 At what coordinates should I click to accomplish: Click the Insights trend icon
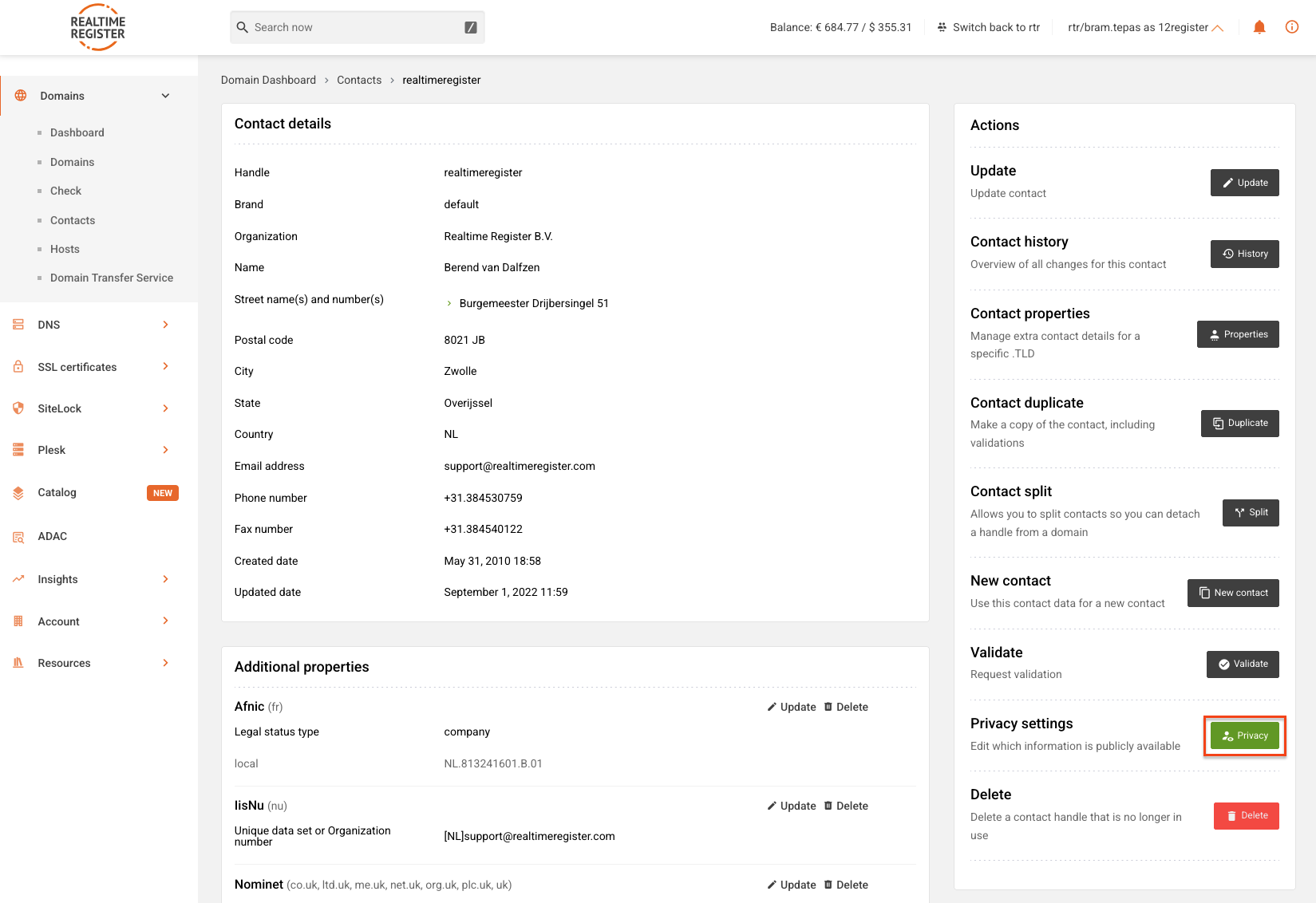pyautogui.click(x=18, y=579)
